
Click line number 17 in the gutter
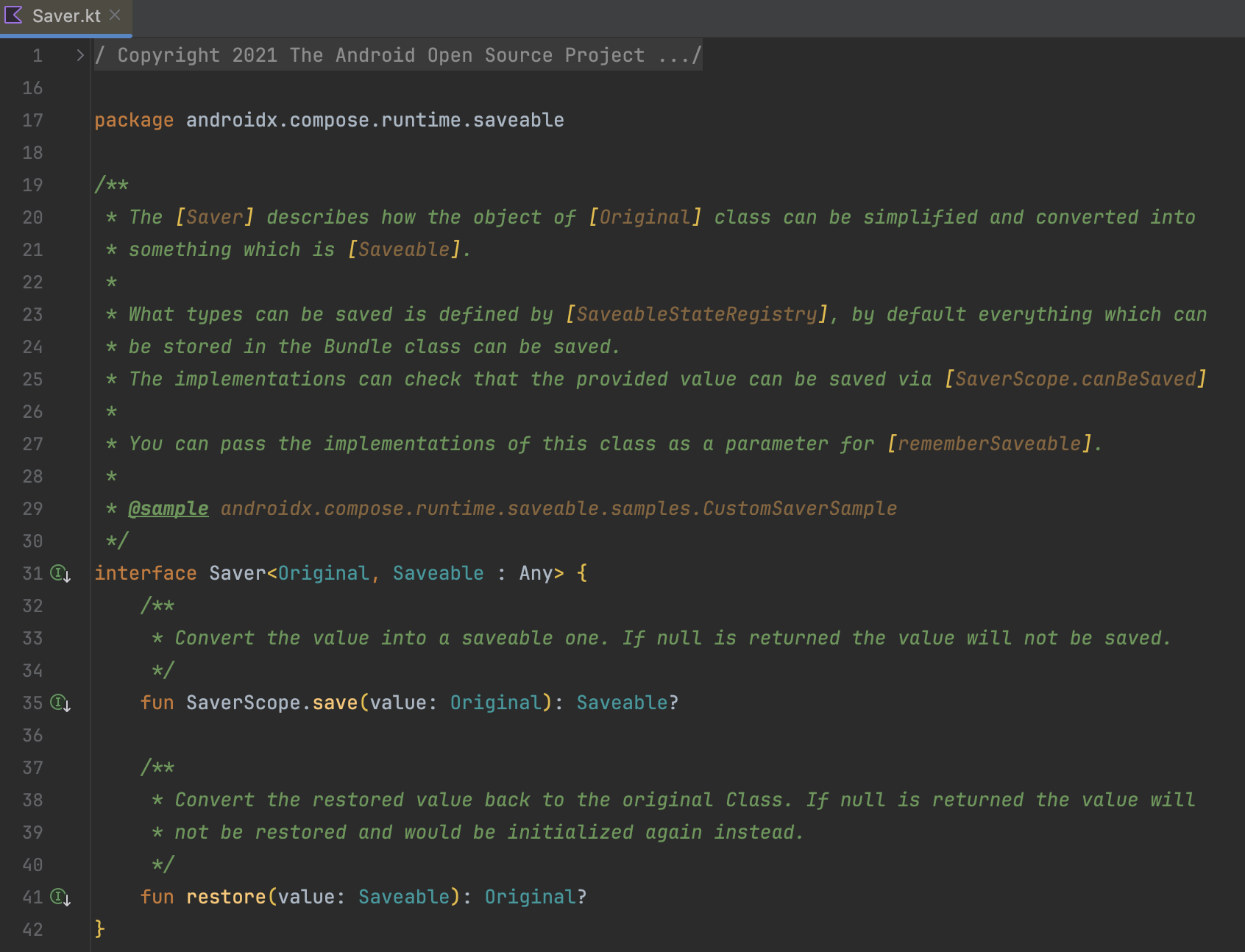click(x=32, y=120)
